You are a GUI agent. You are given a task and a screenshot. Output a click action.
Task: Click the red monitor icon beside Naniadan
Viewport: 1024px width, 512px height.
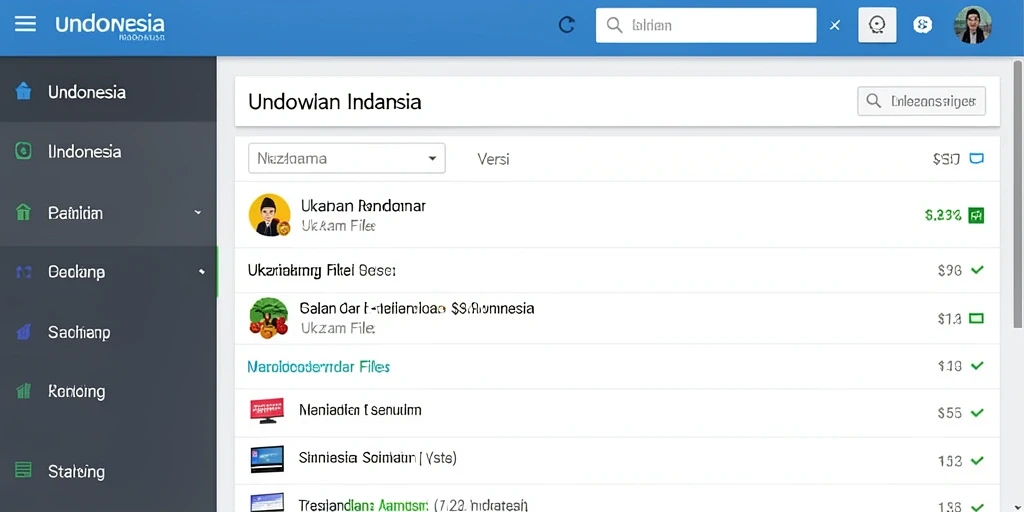(267, 411)
